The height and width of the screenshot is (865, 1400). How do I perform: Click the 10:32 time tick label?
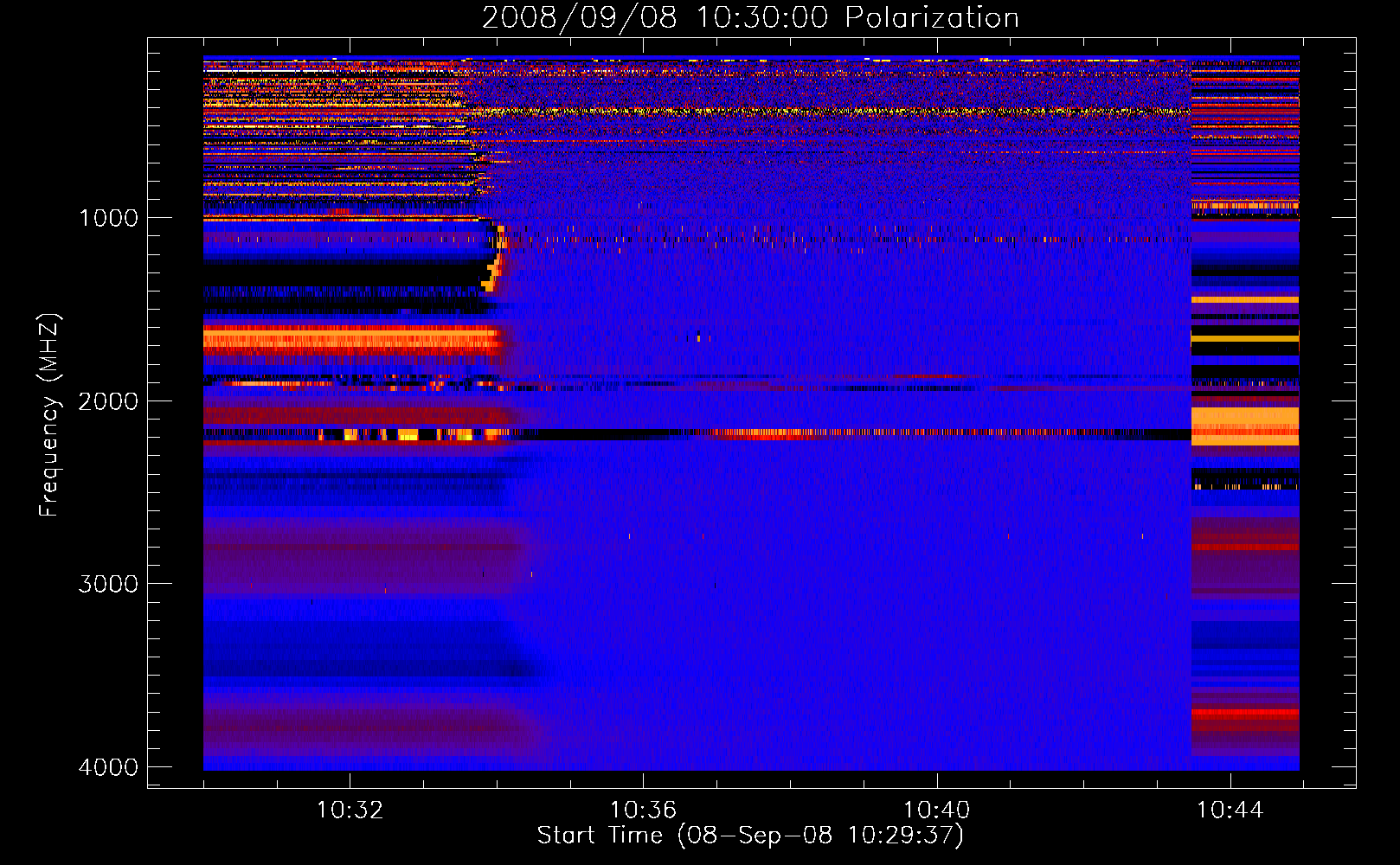click(x=350, y=811)
